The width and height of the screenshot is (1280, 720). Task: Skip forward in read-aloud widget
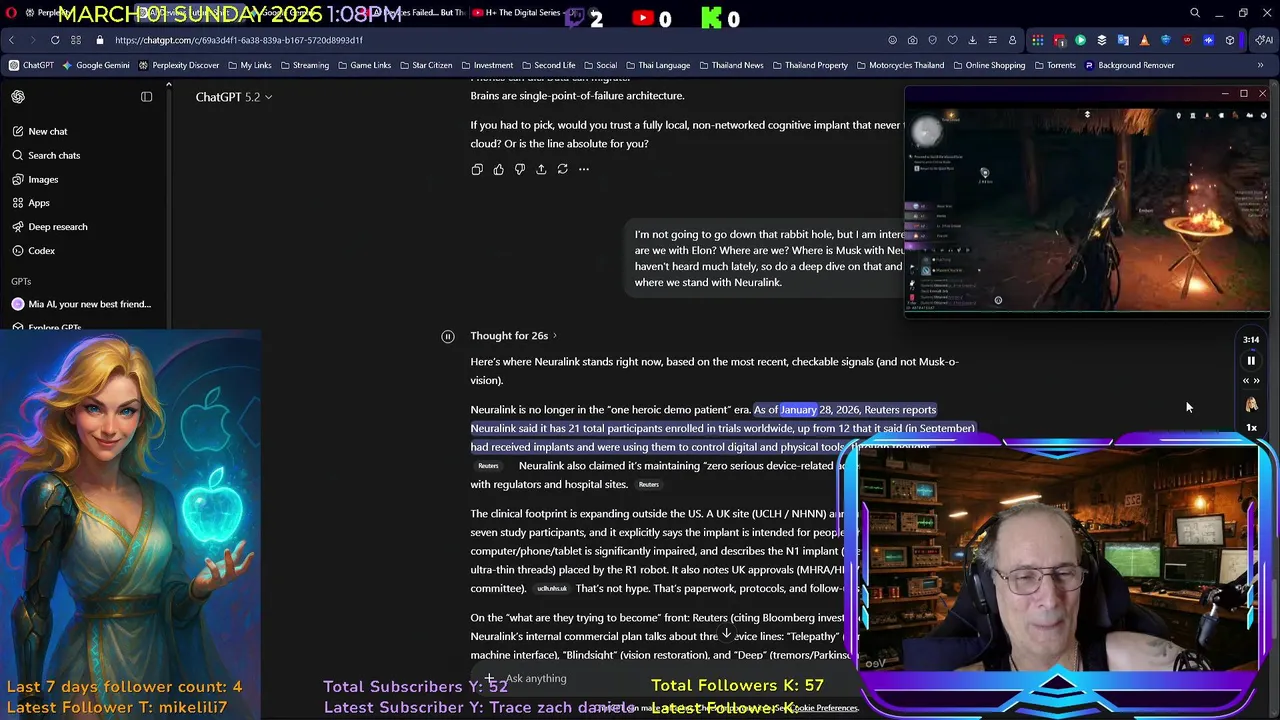[x=1257, y=381]
